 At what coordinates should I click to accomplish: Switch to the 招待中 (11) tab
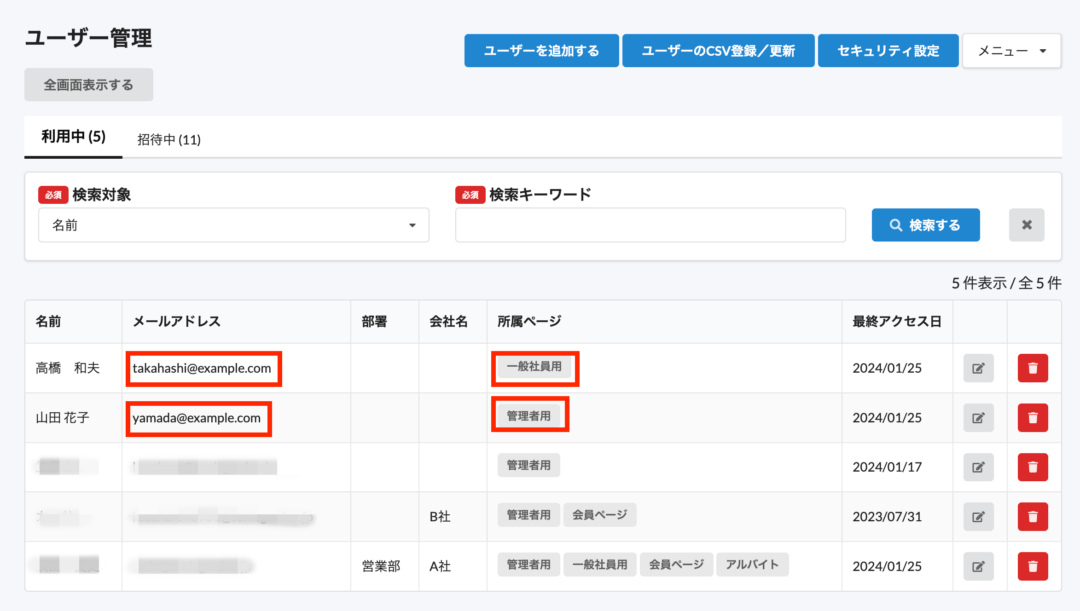[168, 139]
